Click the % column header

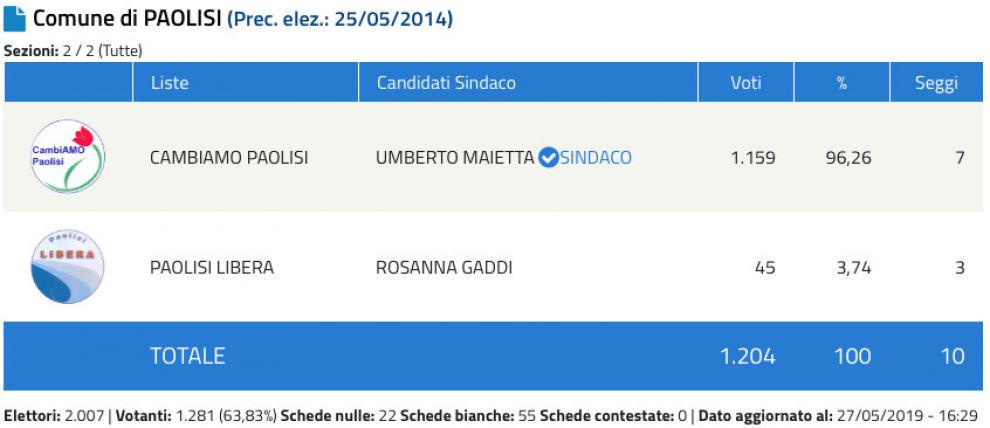pyautogui.click(x=842, y=82)
